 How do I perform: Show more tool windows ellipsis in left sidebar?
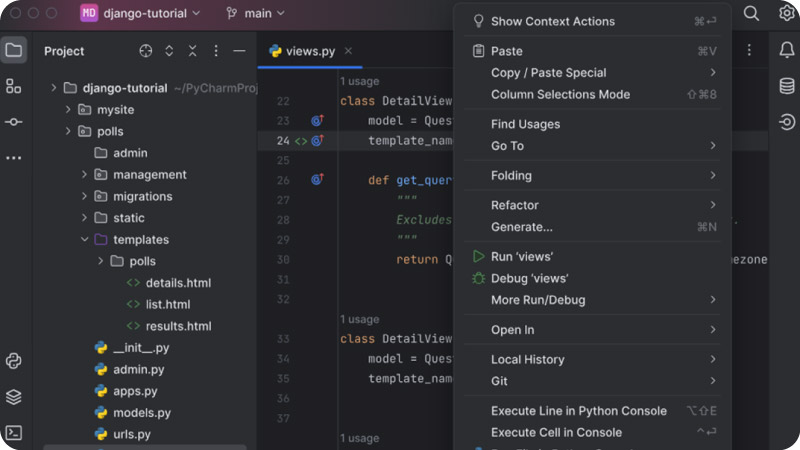pos(14,158)
